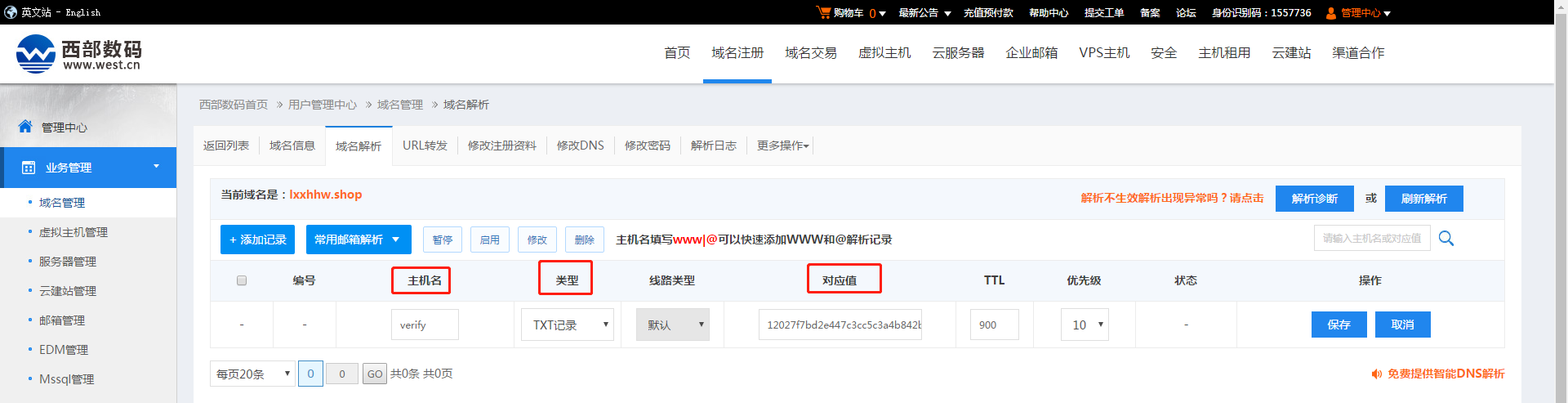Screen dimensions: 1568x403
Task: Select 域名管理 in the left sidebar
Action: pos(62,203)
